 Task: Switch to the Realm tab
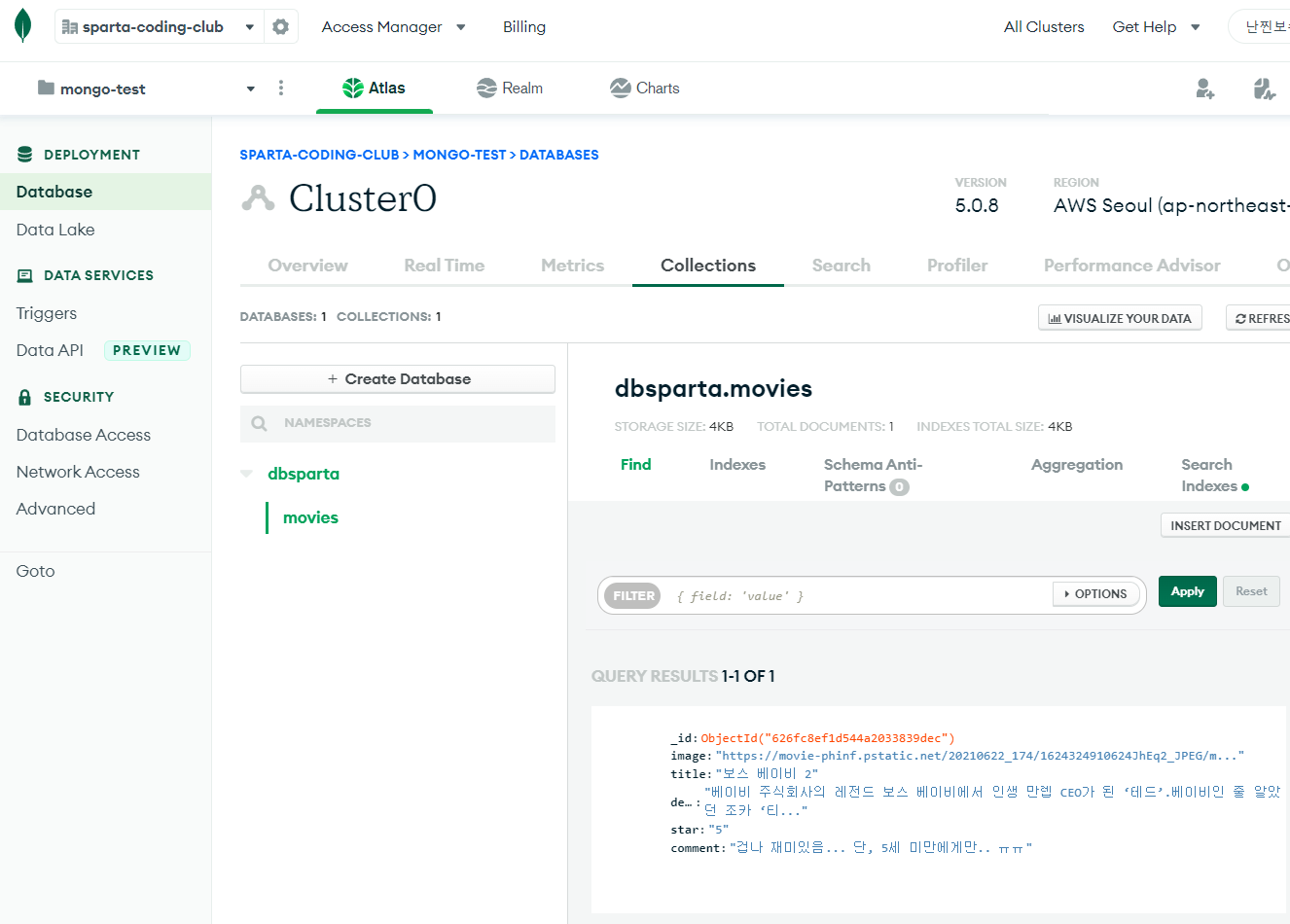click(510, 88)
